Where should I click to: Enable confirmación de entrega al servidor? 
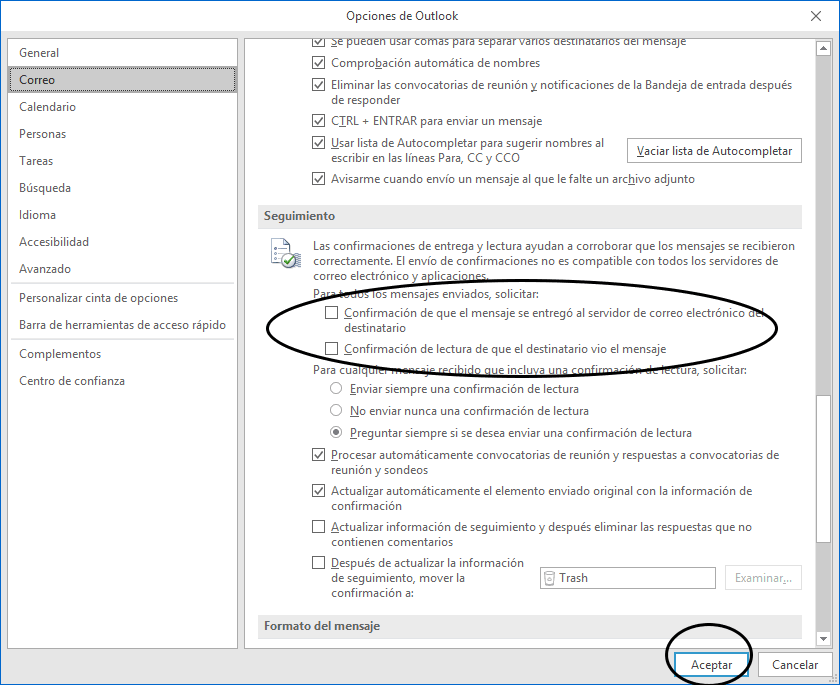click(x=332, y=312)
